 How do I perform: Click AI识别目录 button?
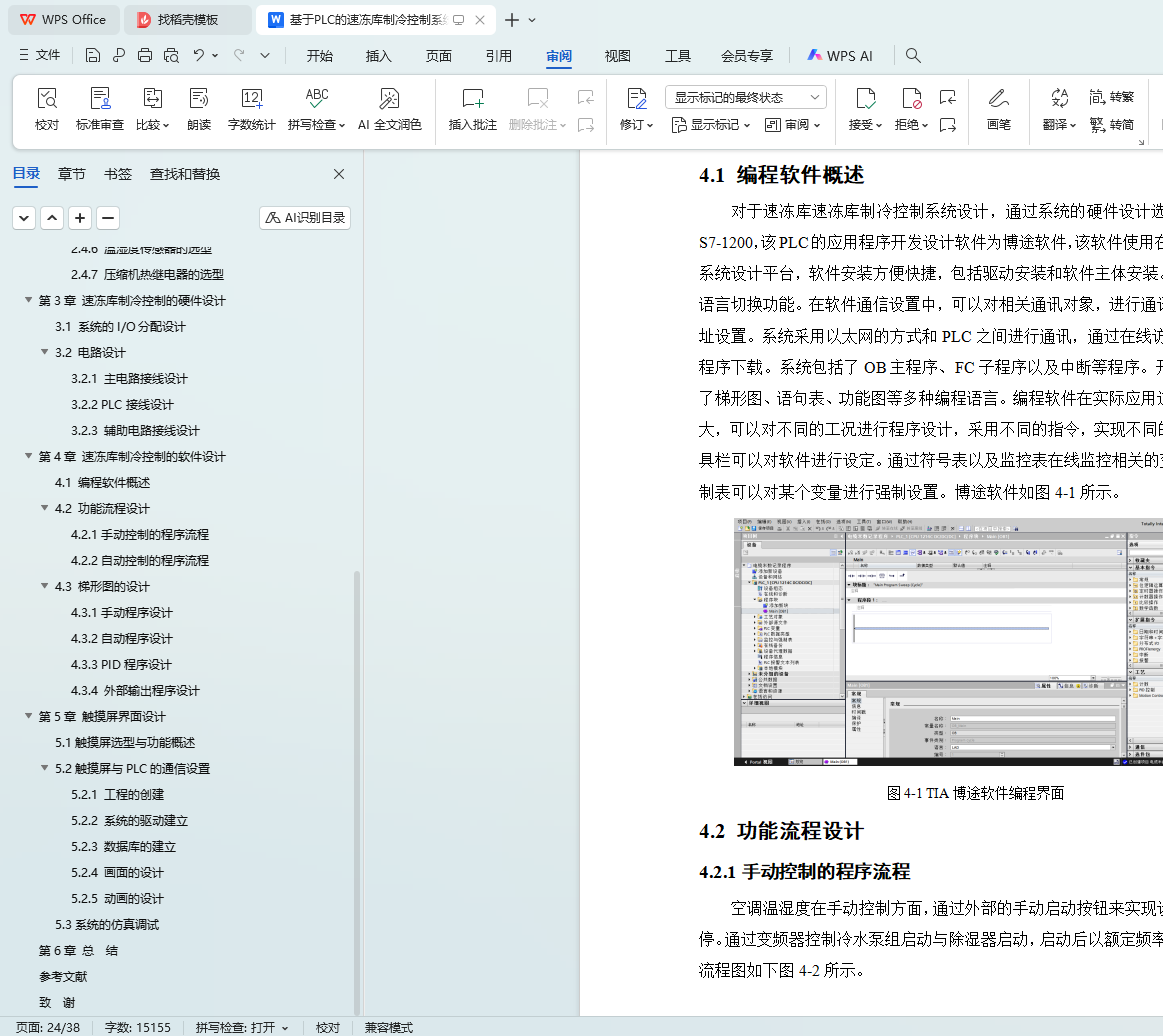tap(305, 217)
